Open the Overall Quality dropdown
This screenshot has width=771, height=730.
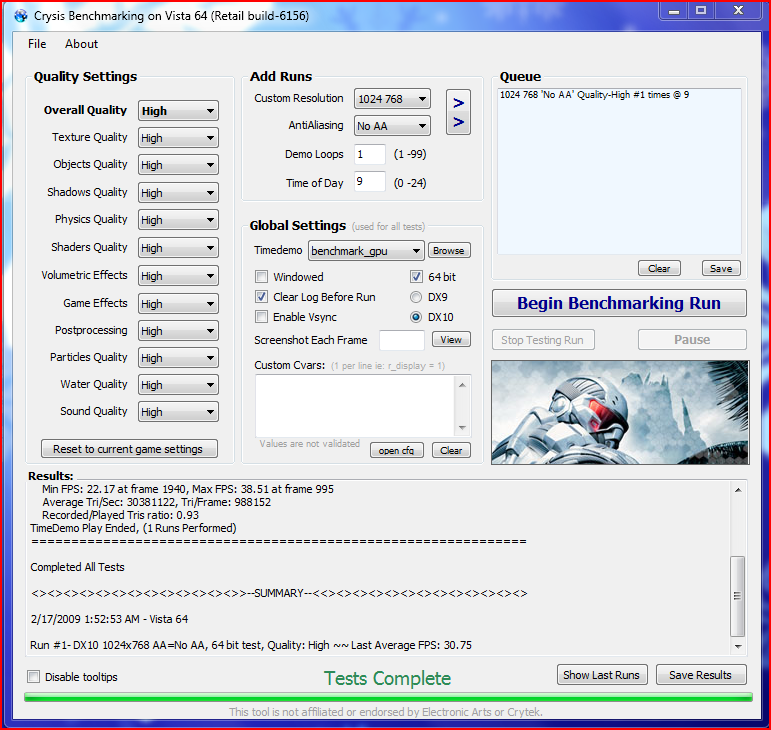click(178, 111)
